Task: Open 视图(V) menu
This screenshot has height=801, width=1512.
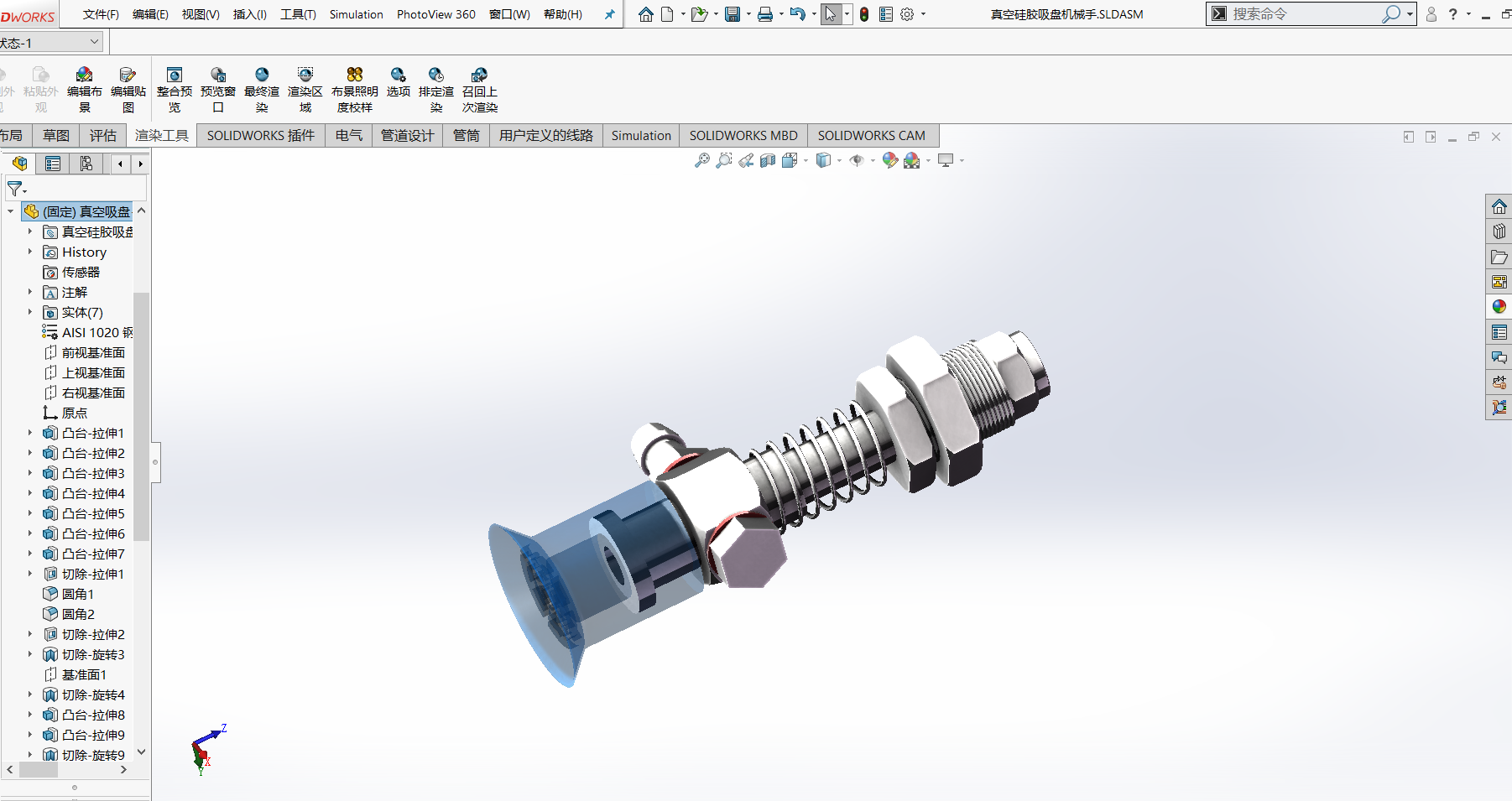Action: tap(201, 14)
